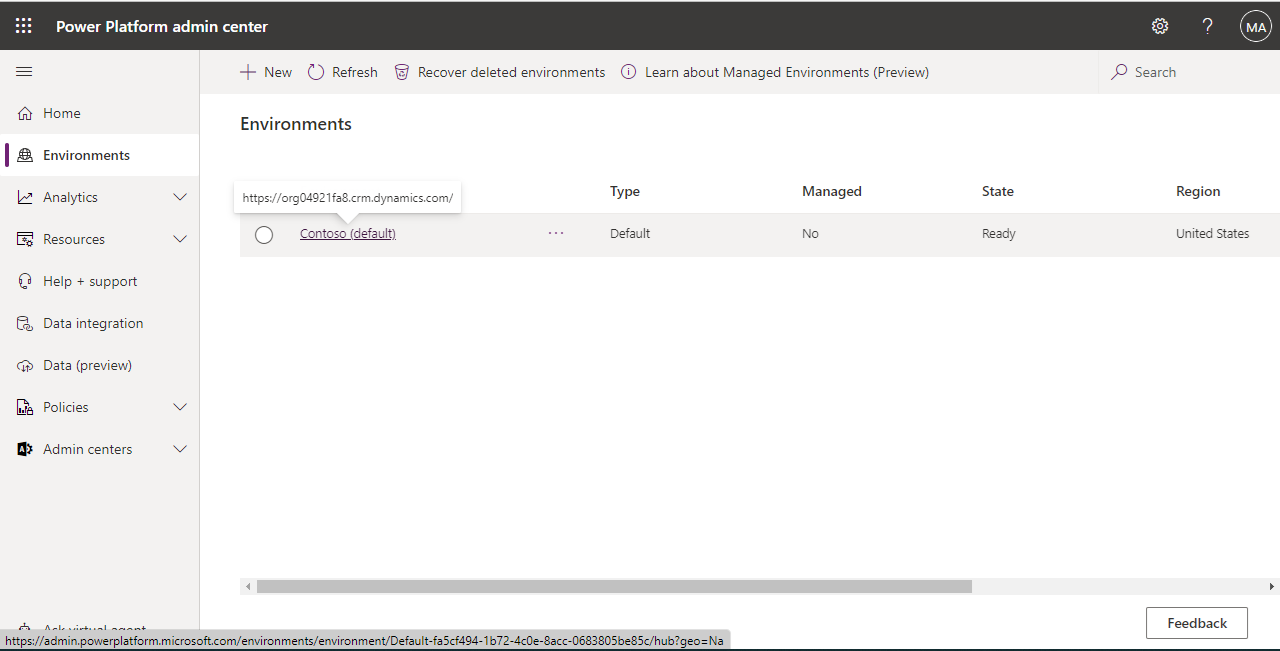Open the Contoso (default) environment link
The image size is (1280, 651).
(348, 233)
